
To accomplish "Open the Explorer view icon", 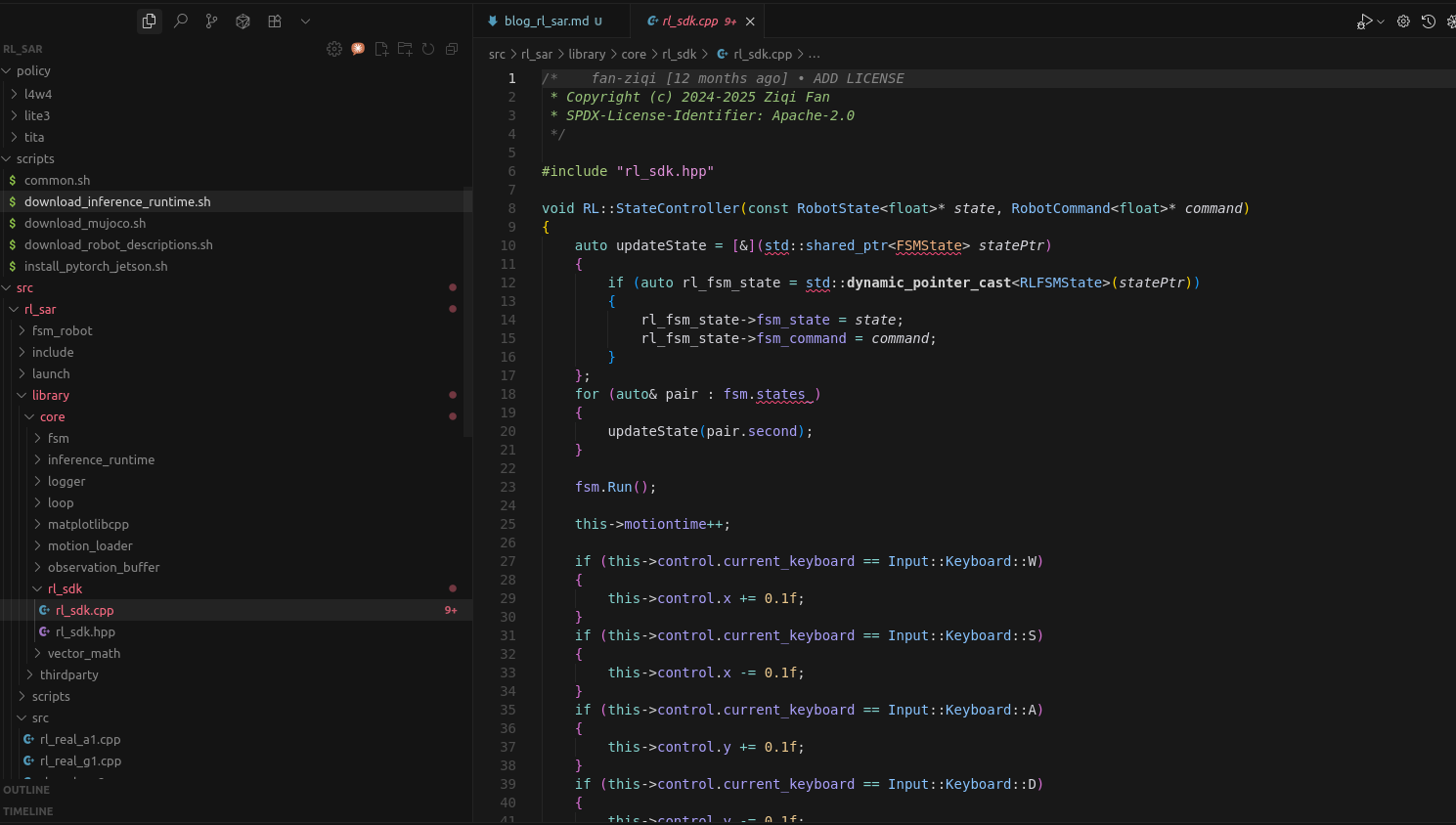I will [x=149, y=21].
